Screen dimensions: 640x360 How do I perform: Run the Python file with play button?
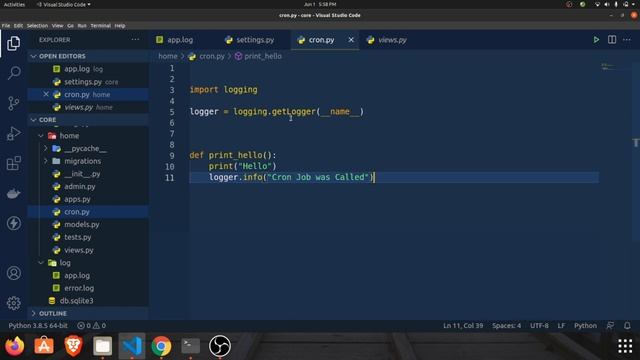tap(596, 40)
